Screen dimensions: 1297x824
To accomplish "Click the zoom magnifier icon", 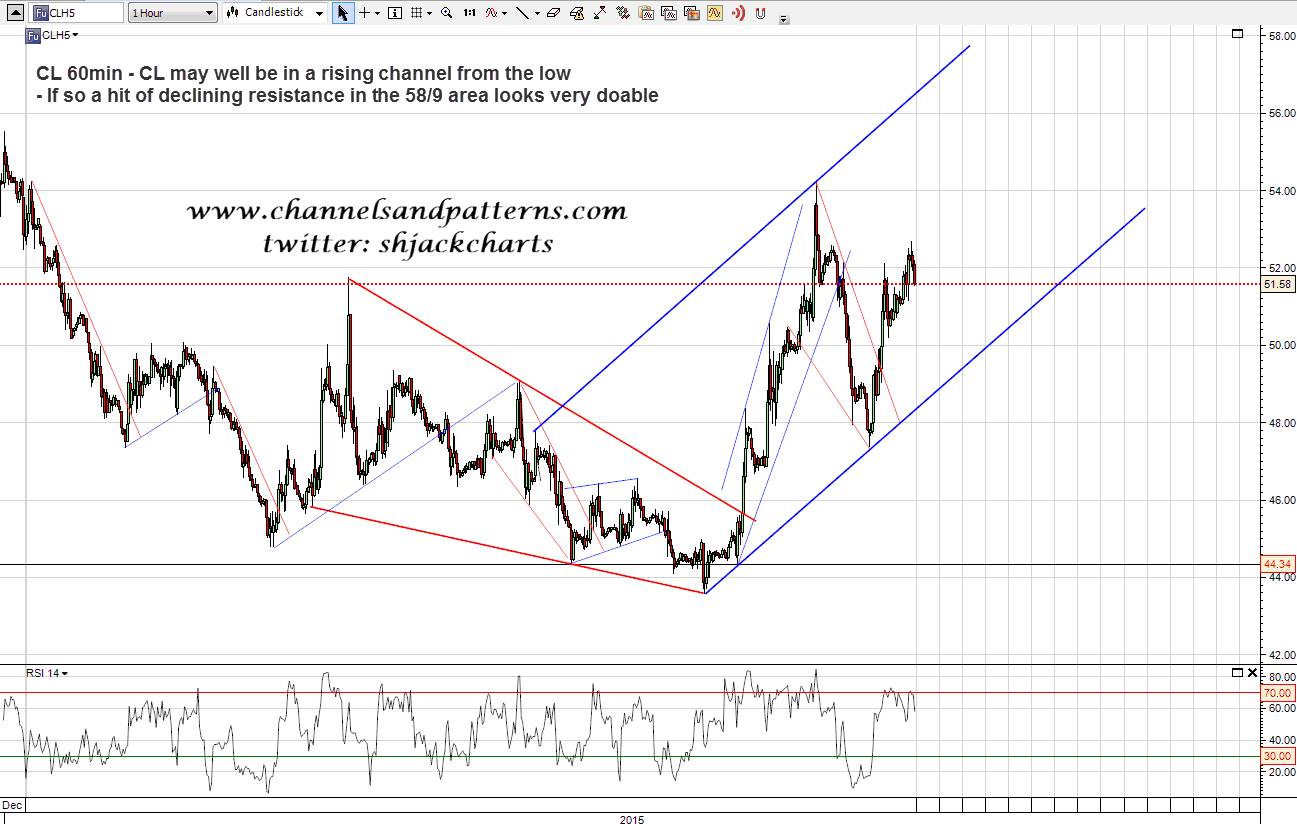I will point(446,13).
